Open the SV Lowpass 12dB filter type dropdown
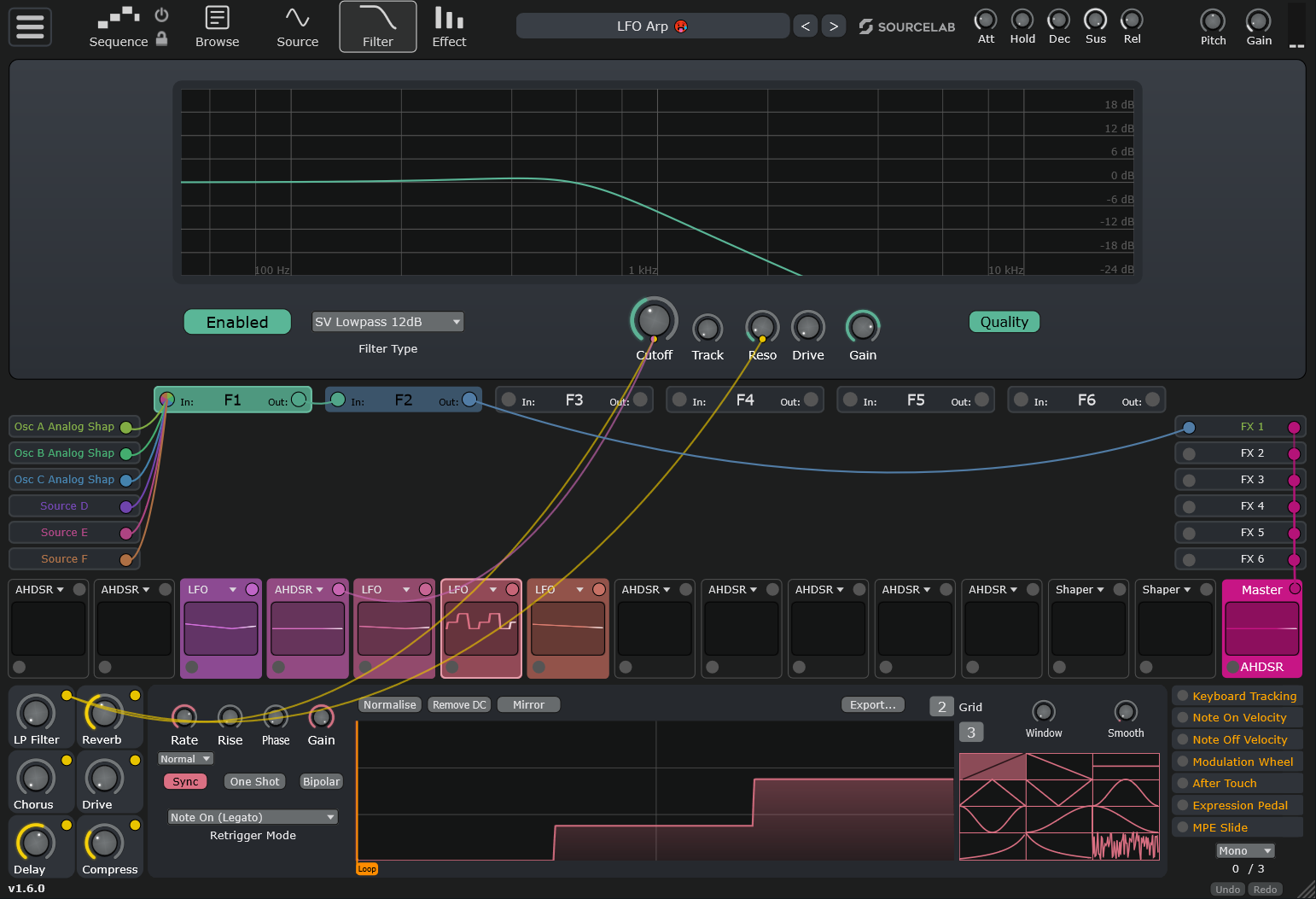This screenshot has width=1316, height=899. tap(387, 322)
